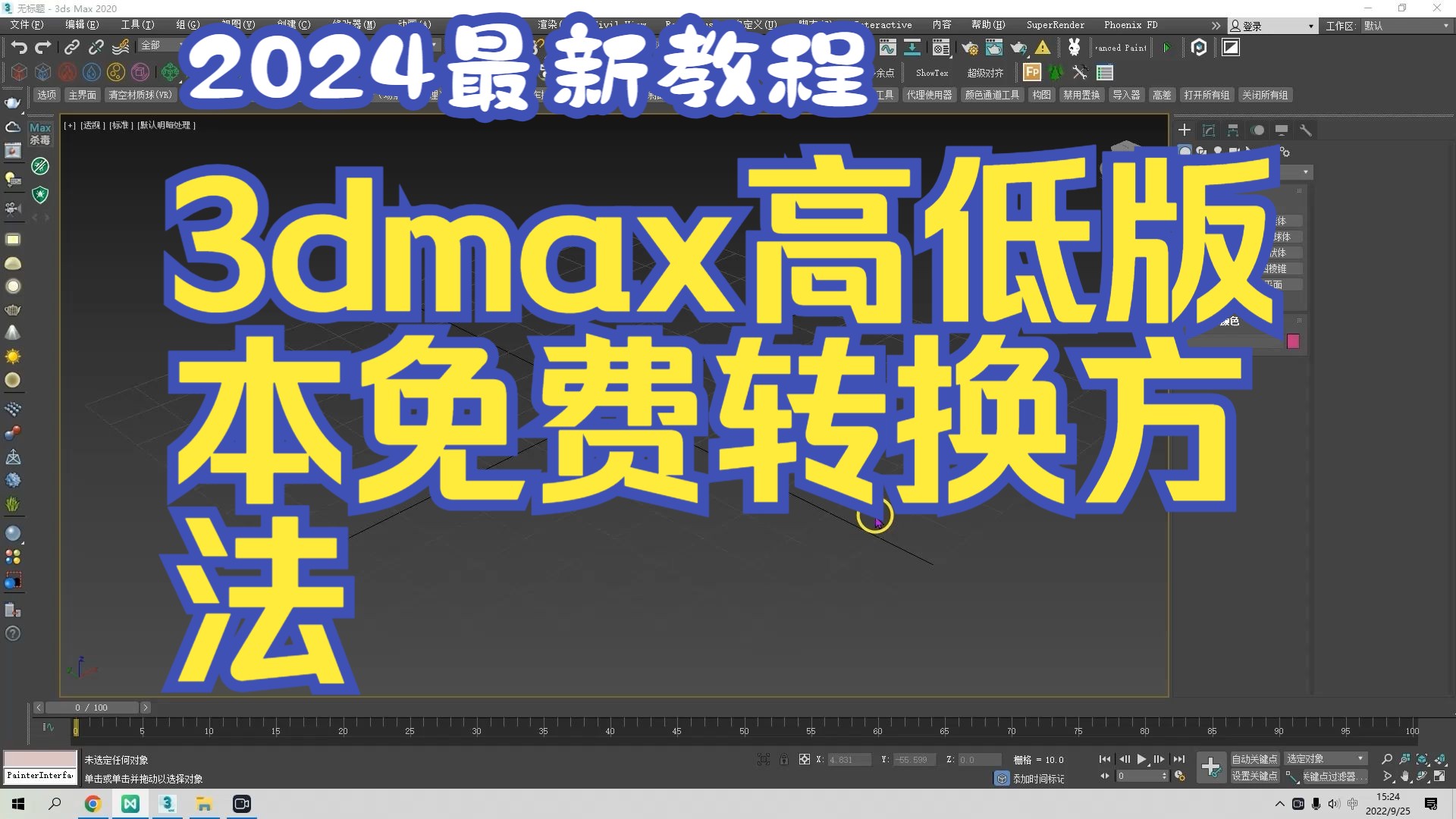Screen dimensions: 1456x819
Task: Click the 打开所有组 button
Action: pyautogui.click(x=1207, y=95)
